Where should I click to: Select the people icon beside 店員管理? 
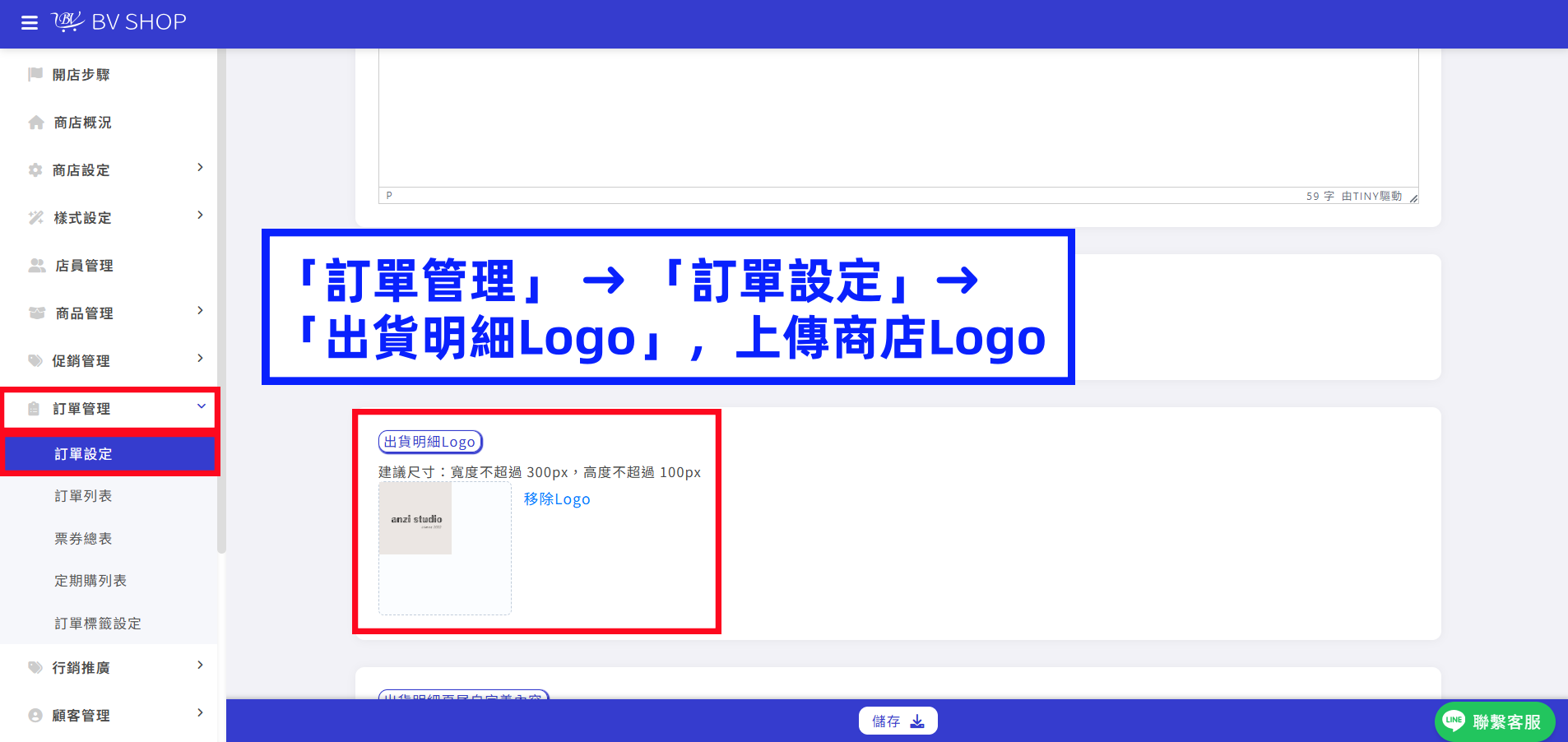[37, 266]
